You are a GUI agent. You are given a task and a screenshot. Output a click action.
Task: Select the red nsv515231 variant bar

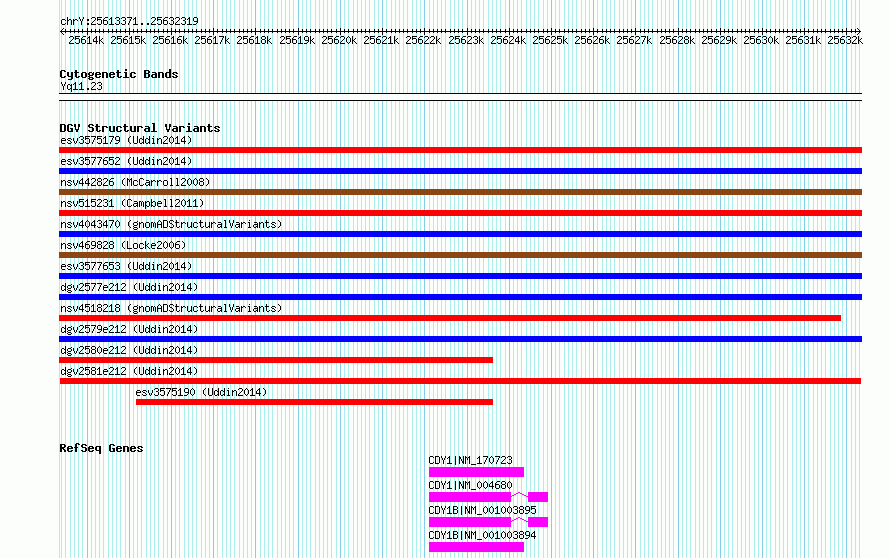[460, 213]
